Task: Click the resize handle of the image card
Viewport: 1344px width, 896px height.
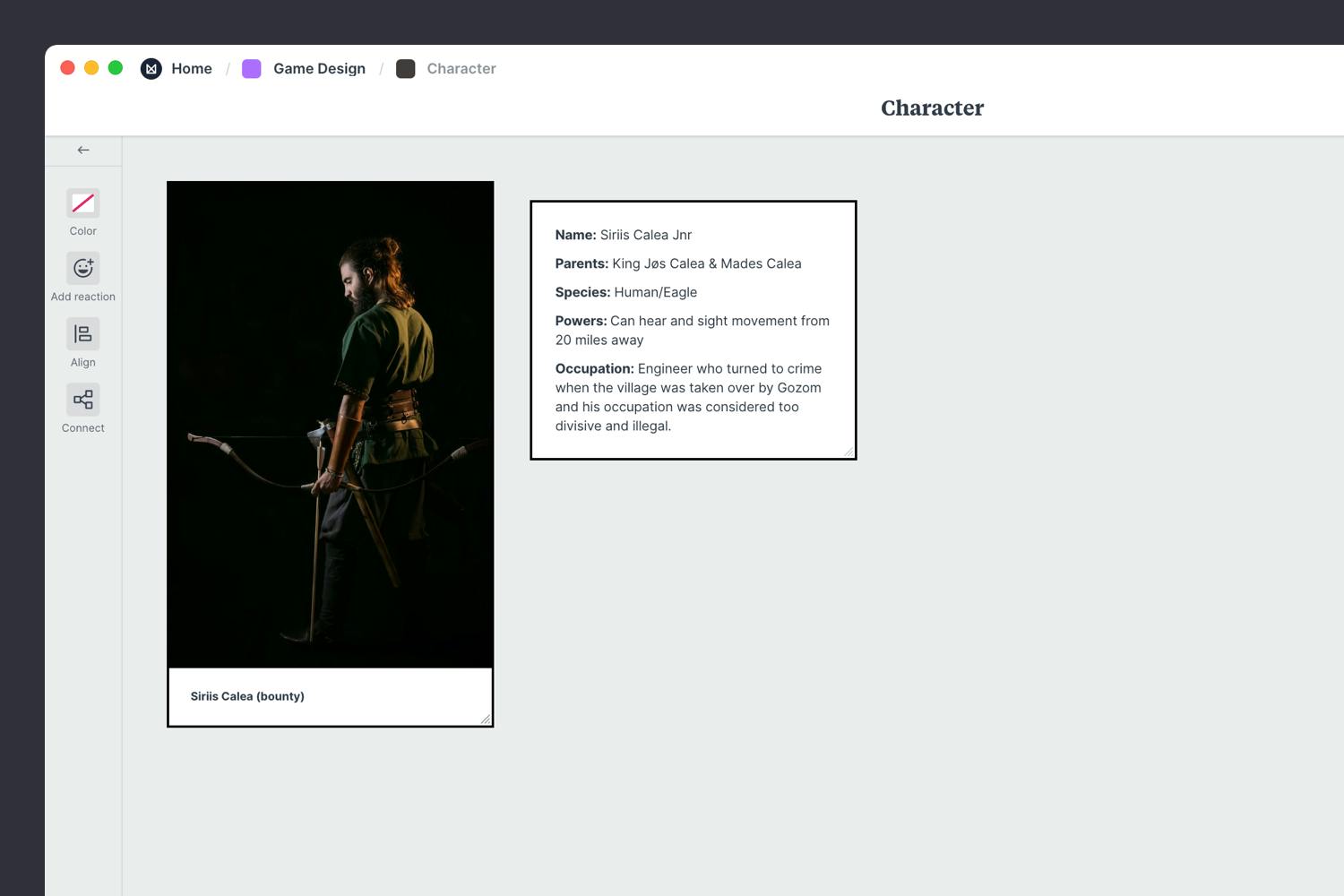Action: pyautogui.click(x=487, y=719)
